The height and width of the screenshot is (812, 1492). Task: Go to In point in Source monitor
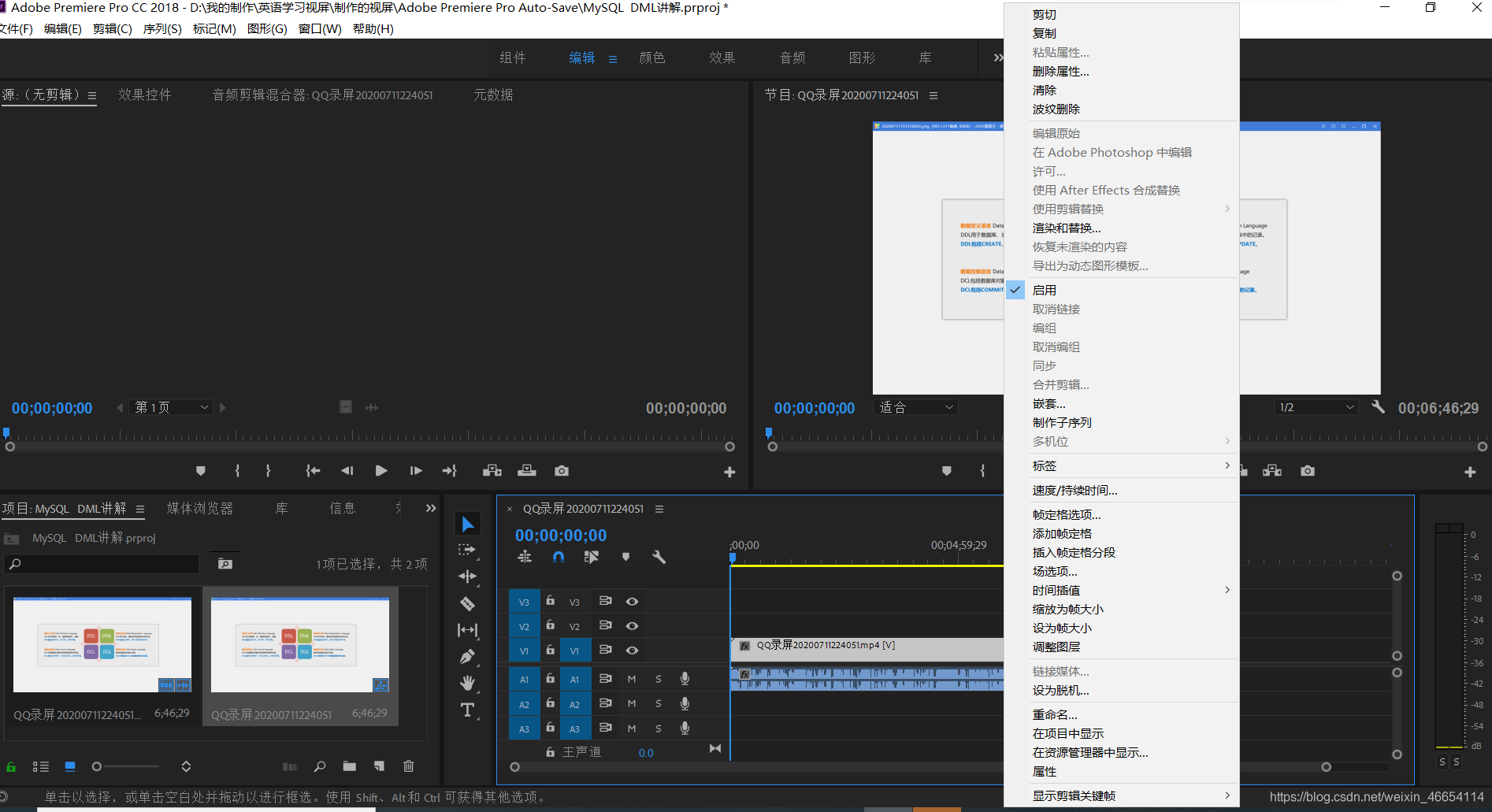[313, 471]
